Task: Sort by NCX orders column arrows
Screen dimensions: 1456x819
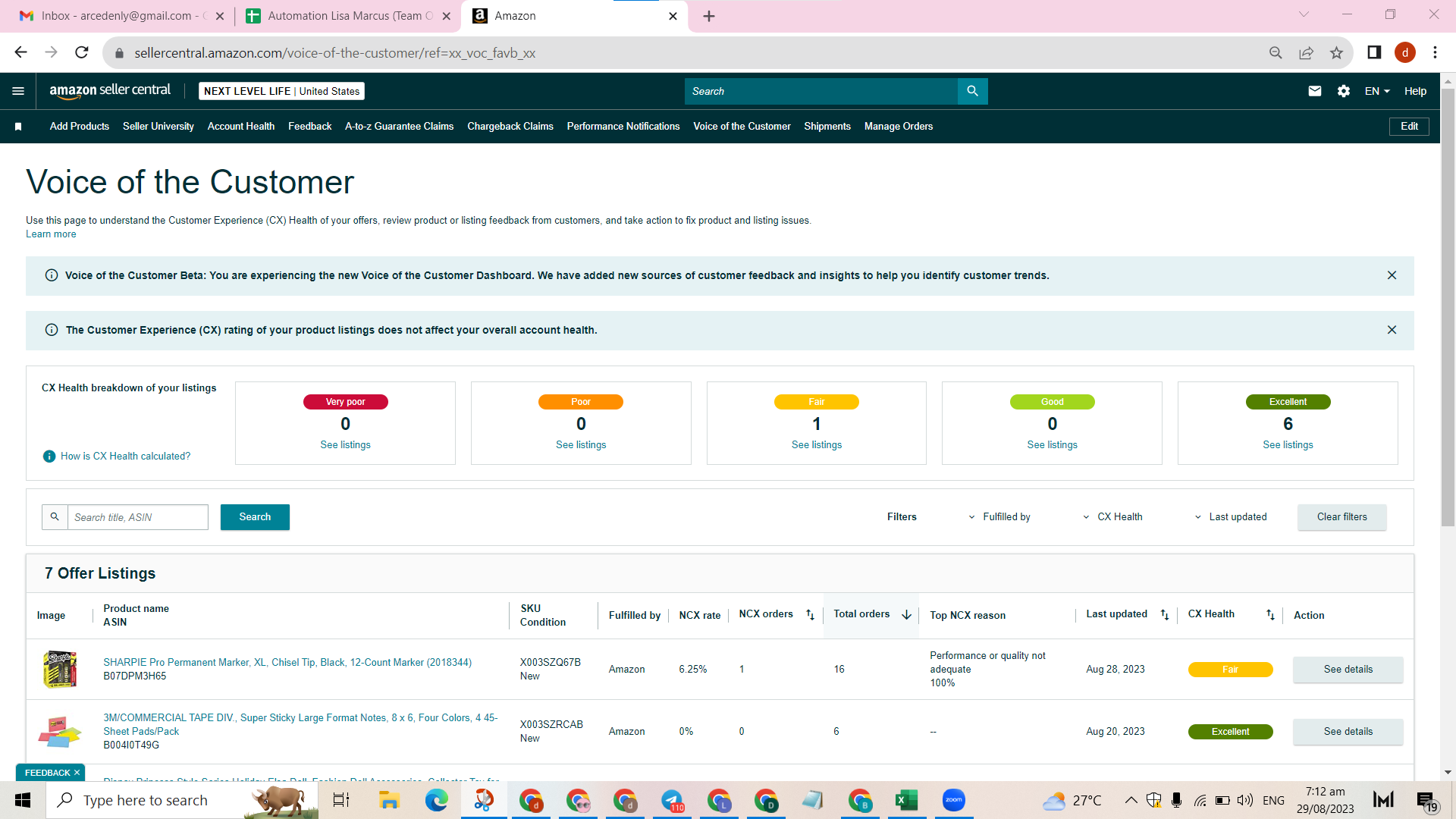Action: 810,615
